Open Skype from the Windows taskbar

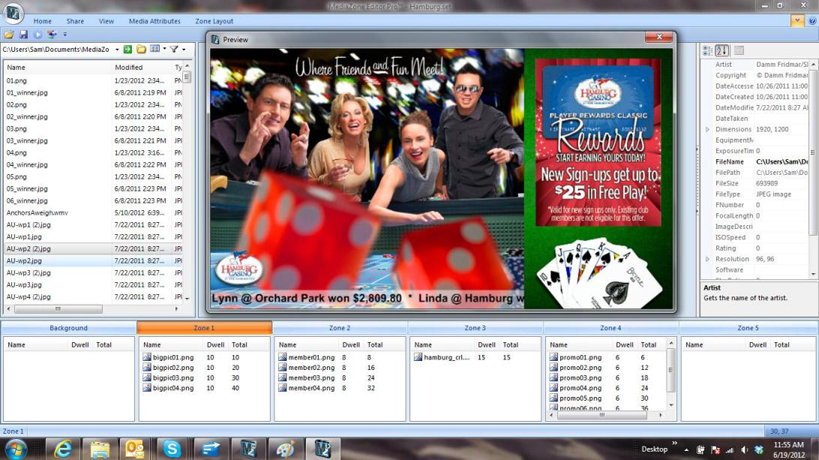[x=172, y=449]
